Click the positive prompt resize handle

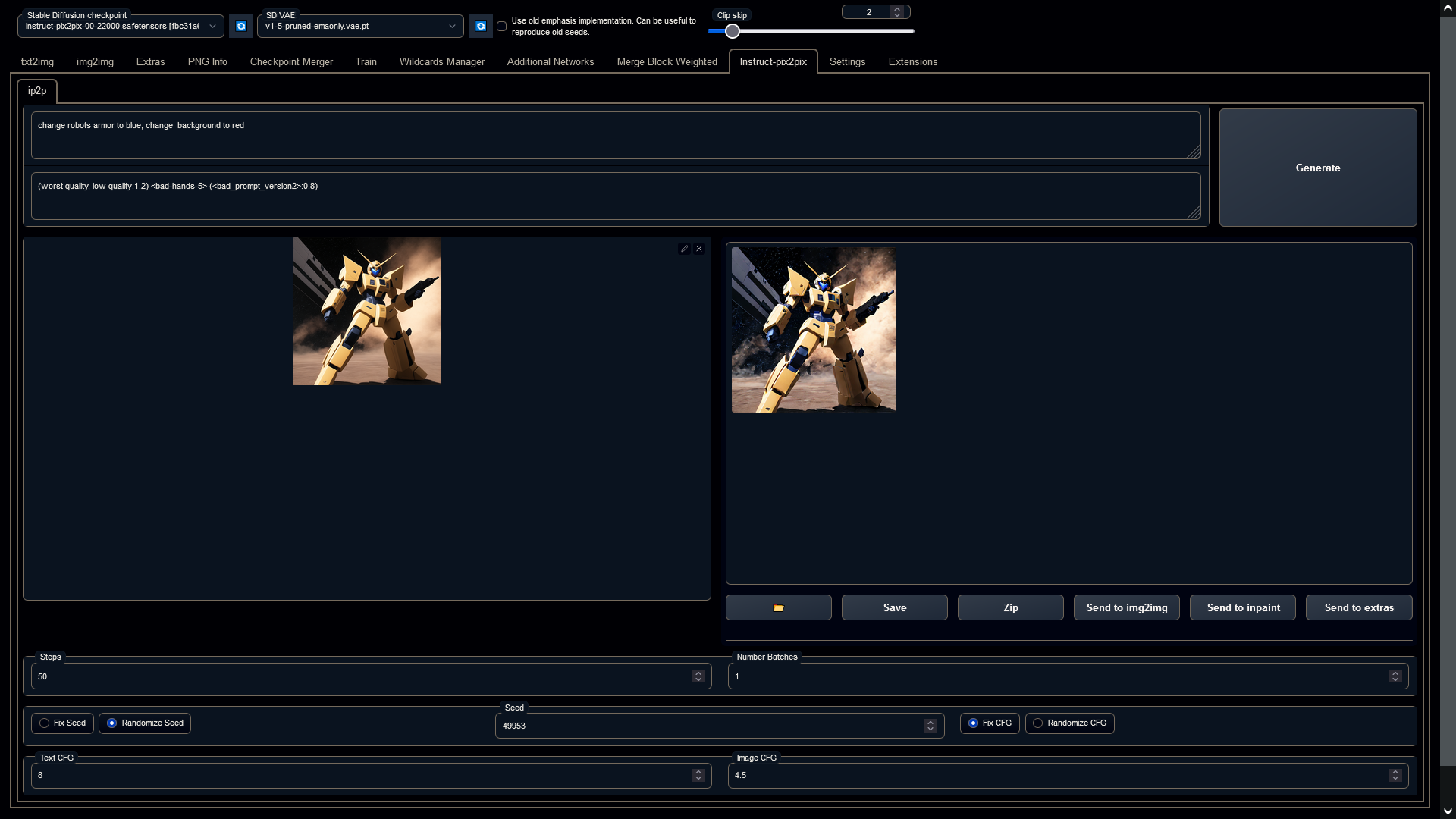pyautogui.click(x=1194, y=152)
